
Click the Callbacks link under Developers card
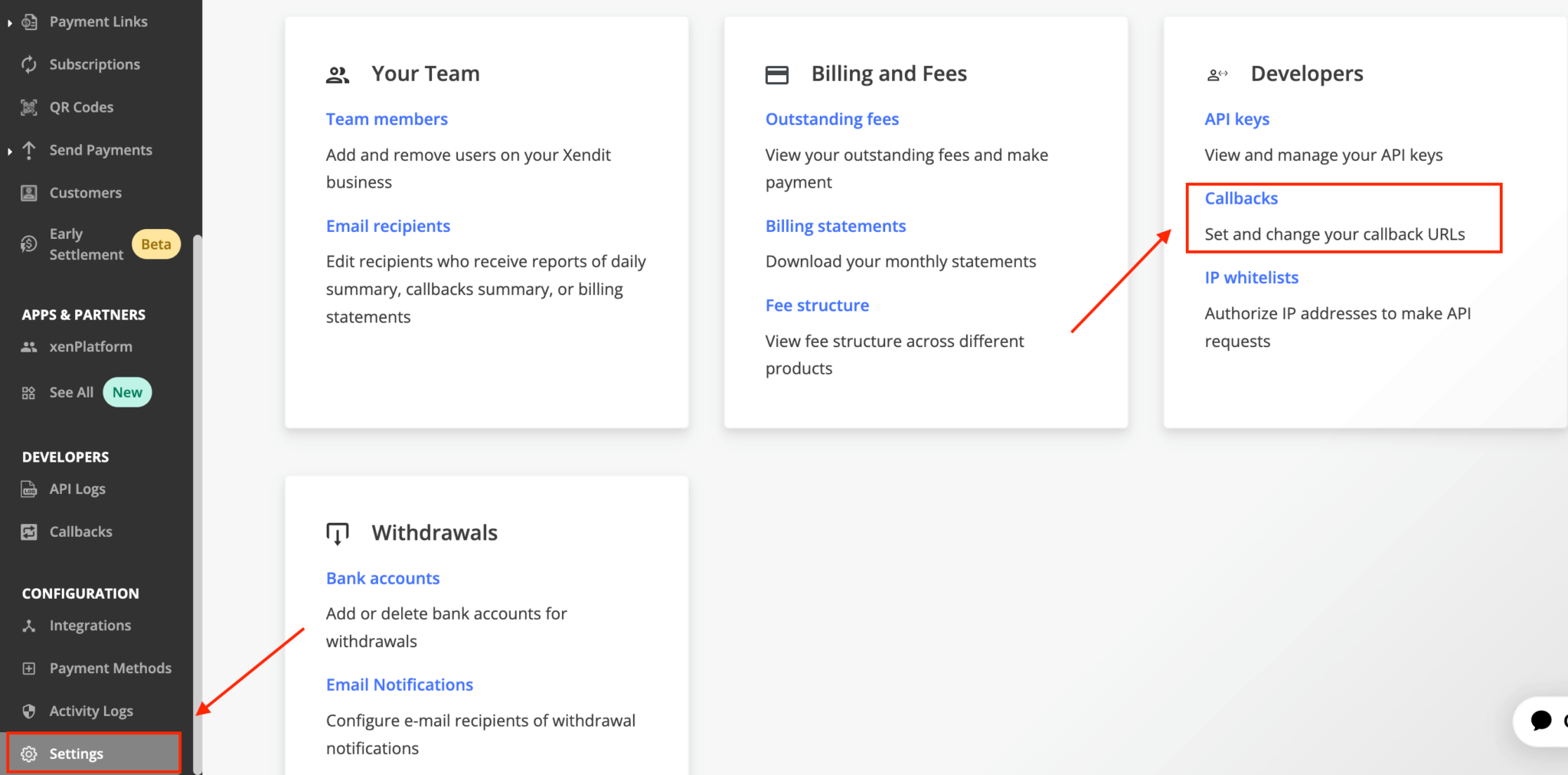click(1241, 198)
